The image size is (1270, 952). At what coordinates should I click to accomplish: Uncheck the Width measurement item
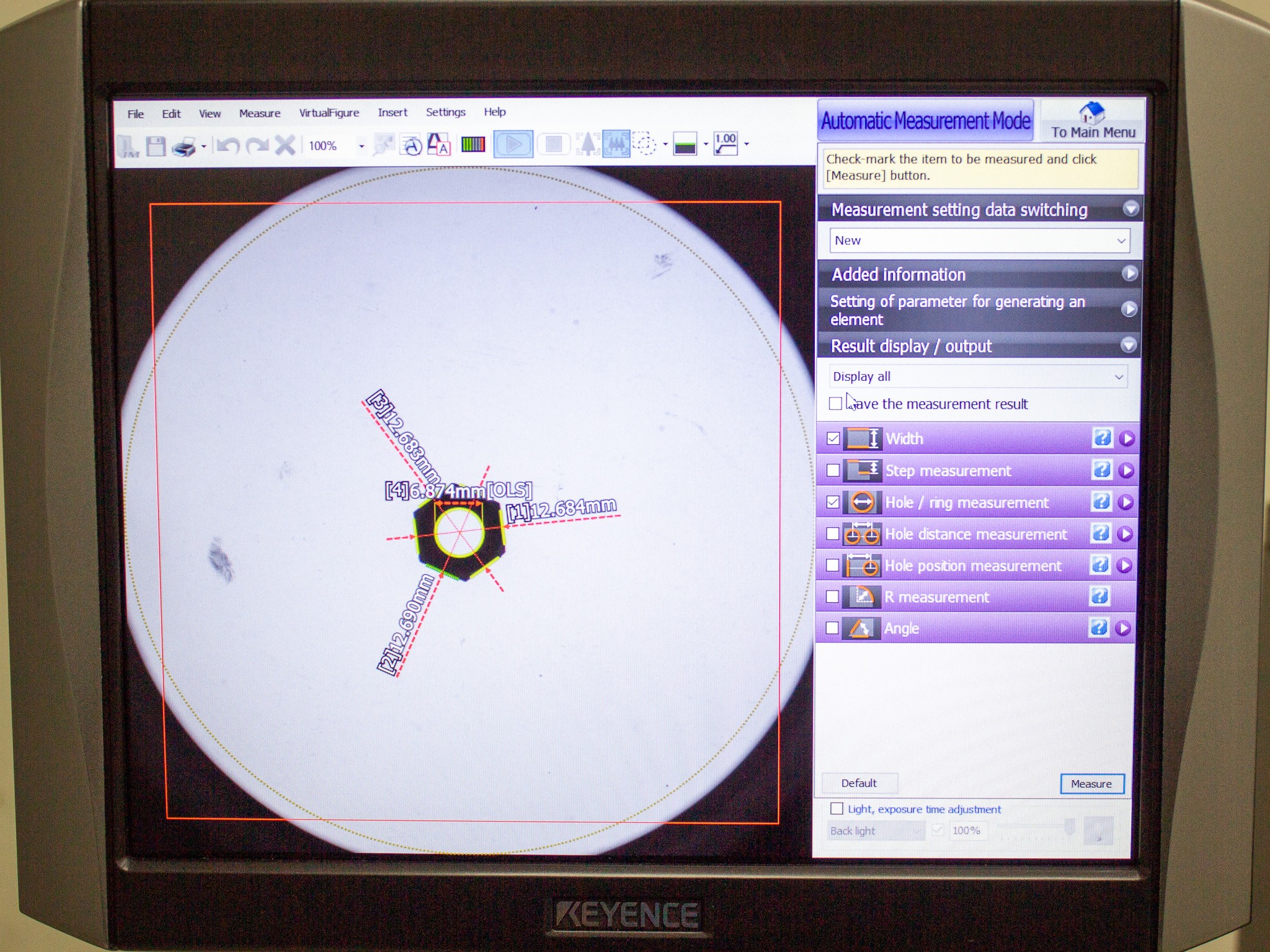coord(833,438)
